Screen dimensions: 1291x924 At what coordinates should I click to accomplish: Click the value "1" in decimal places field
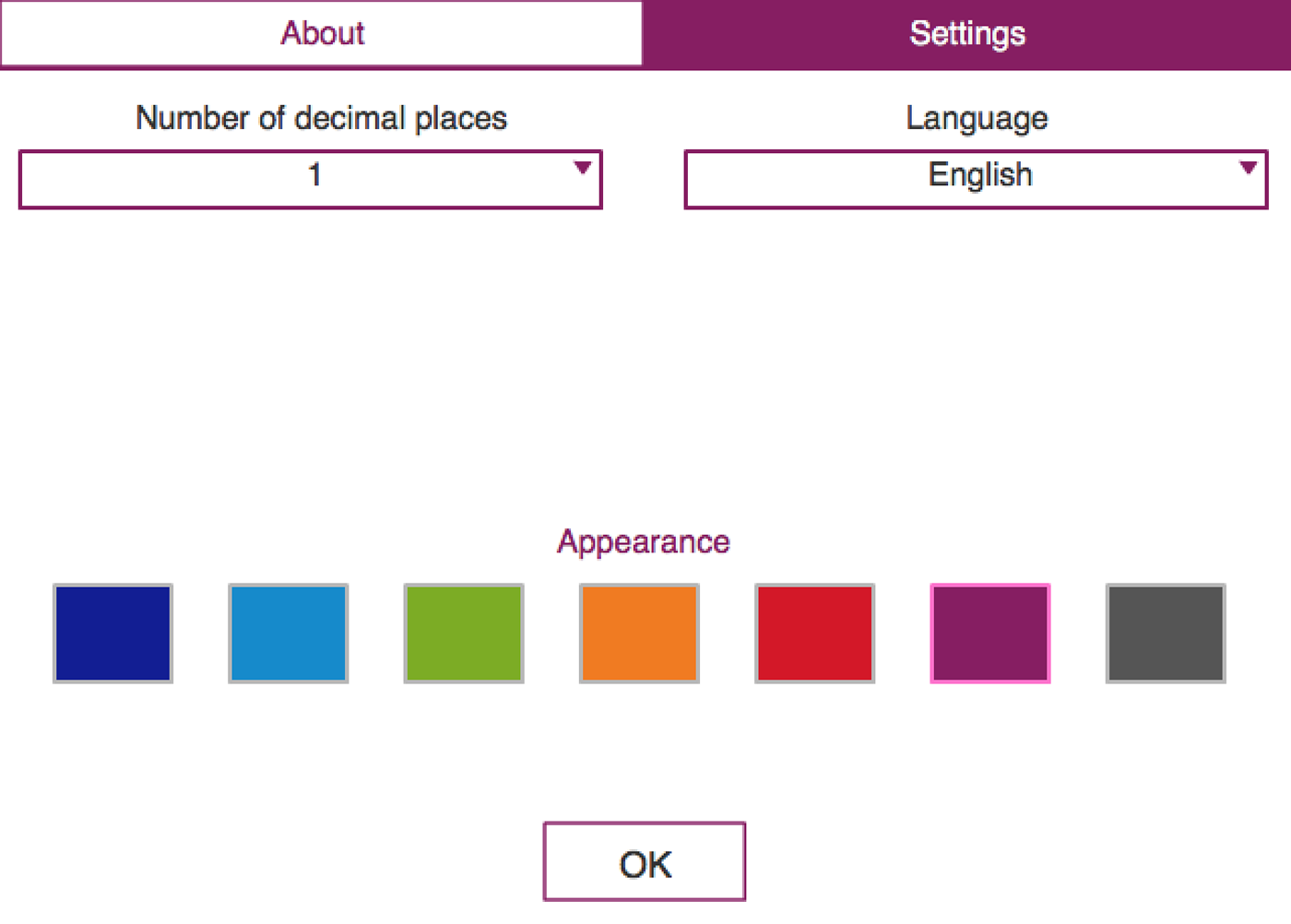(314, 174)
